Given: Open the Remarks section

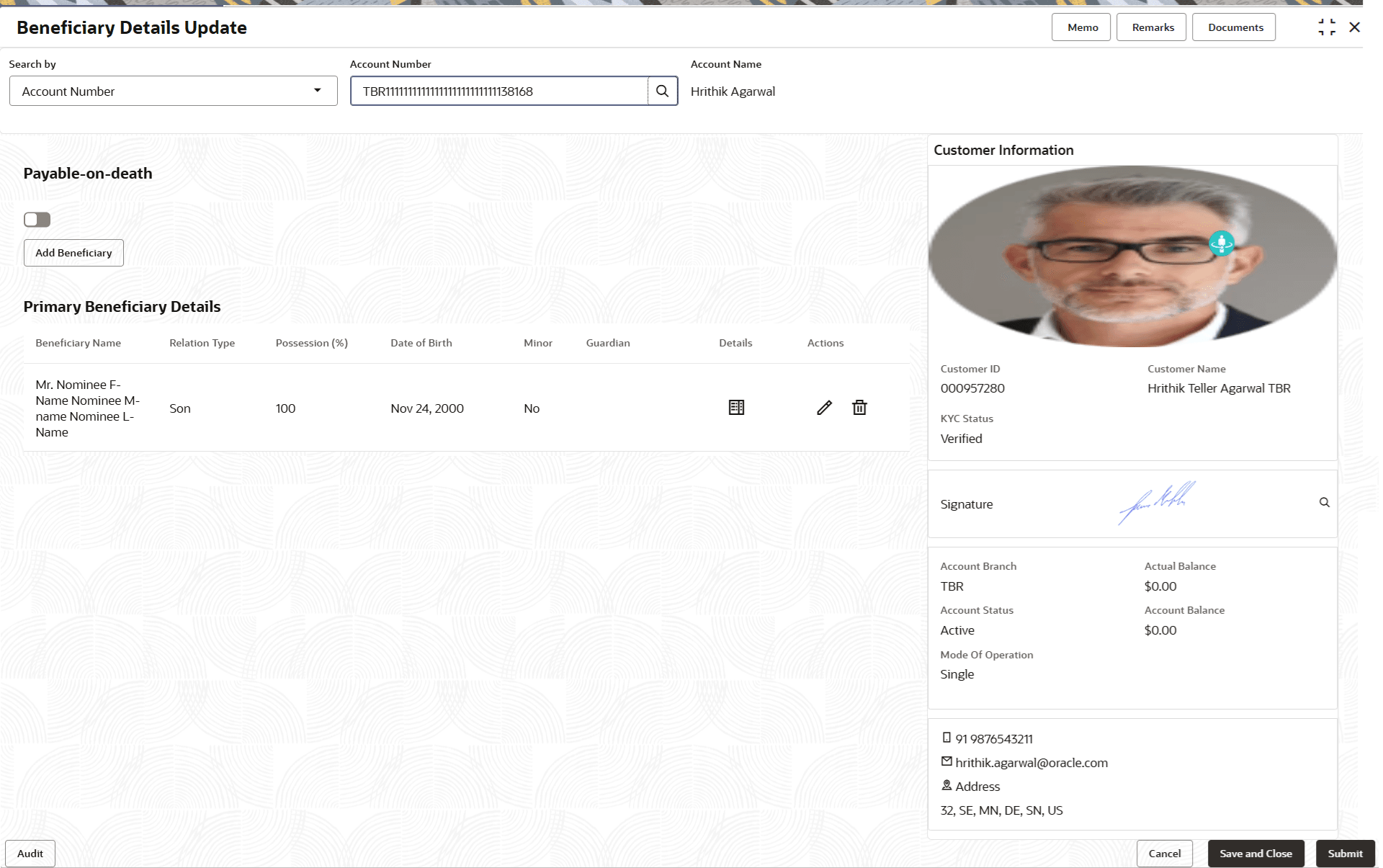Looking at the screenshot, I should pyautogui.click(x=1152, y=27).
